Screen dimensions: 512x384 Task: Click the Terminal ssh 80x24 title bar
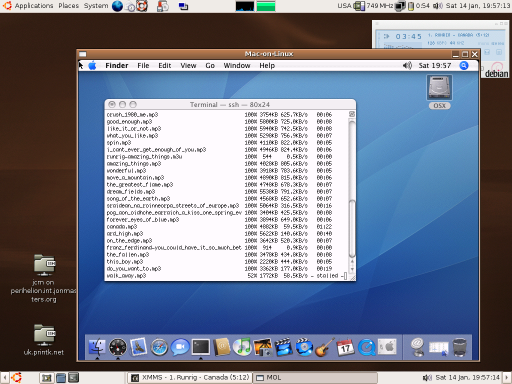point(230,104)
